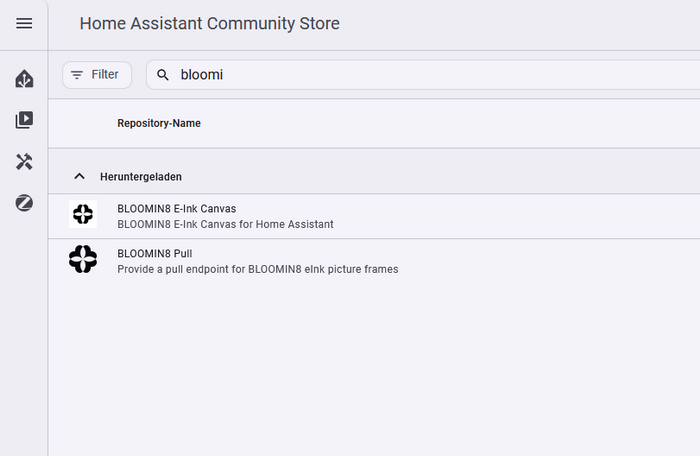This screenshot has height=456, width=700.
Task: Click the Heruntergeladen group label
Action: point(141,177)
